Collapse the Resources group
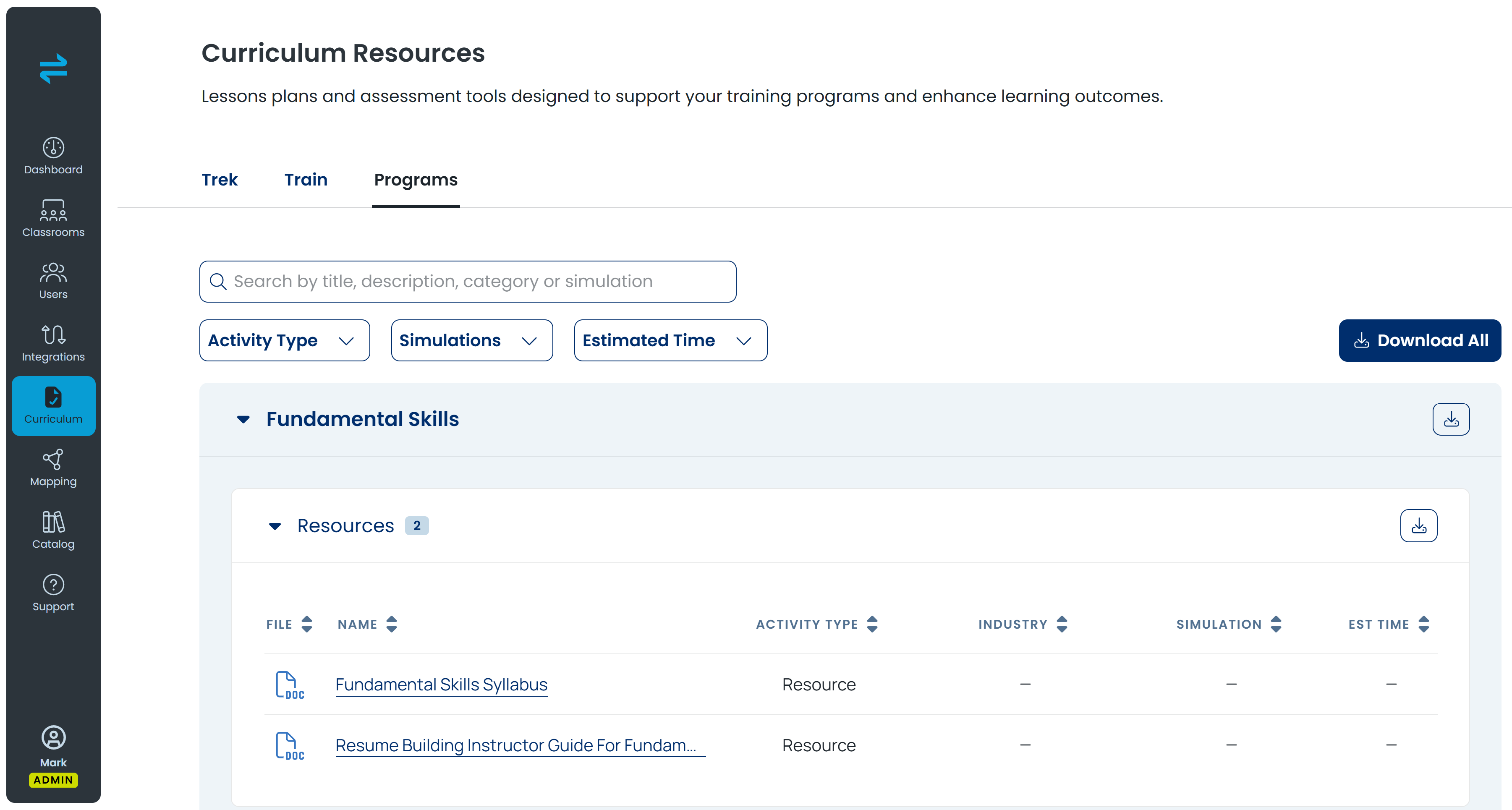Image resolution: width=1512 pixels, height=810 pixels. point(275,526)
